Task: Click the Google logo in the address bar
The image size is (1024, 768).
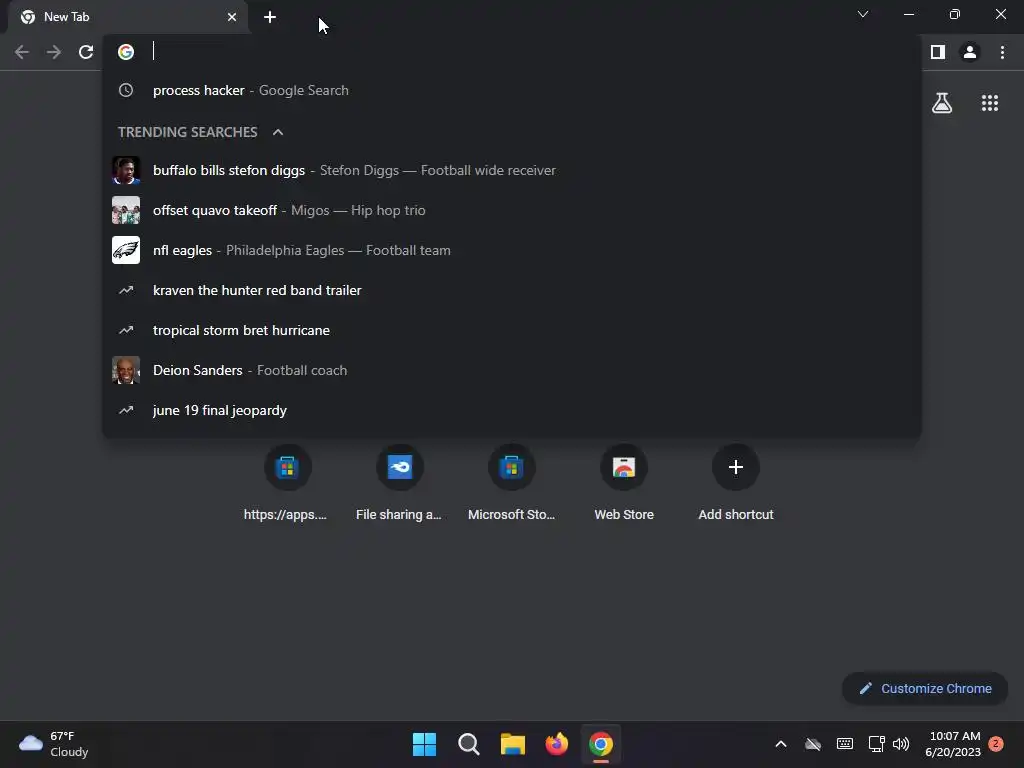Action: [x=126, y=52]
